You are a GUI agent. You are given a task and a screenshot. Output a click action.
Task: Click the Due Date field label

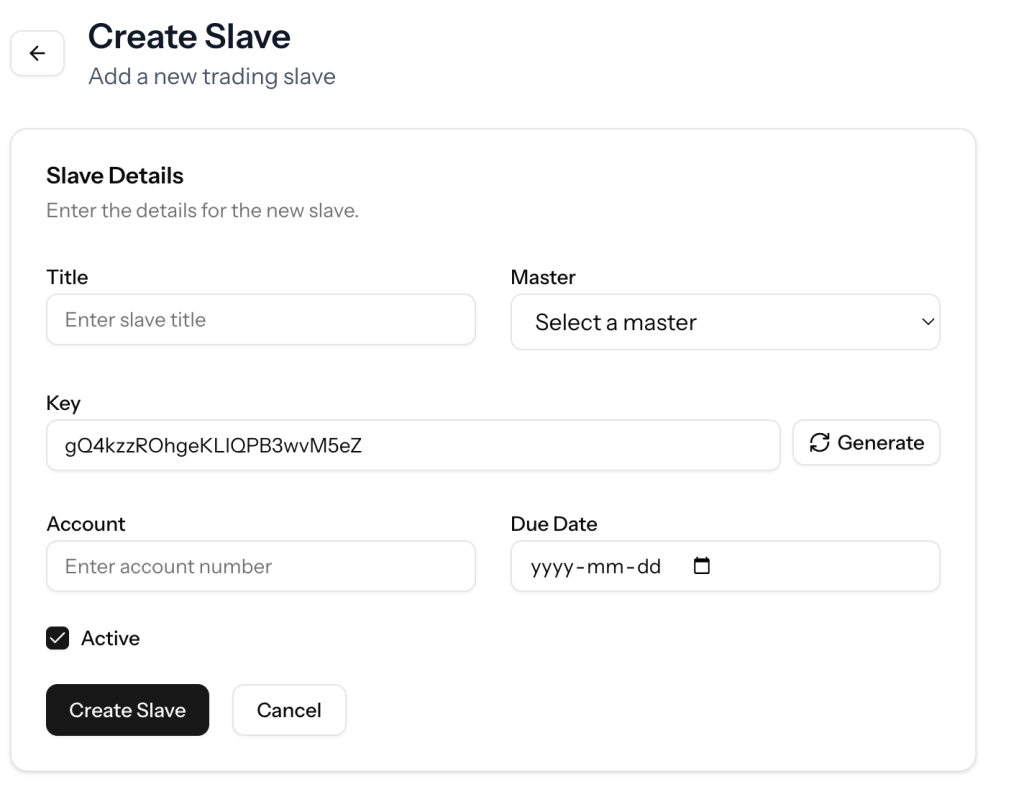tap(554, 524)
